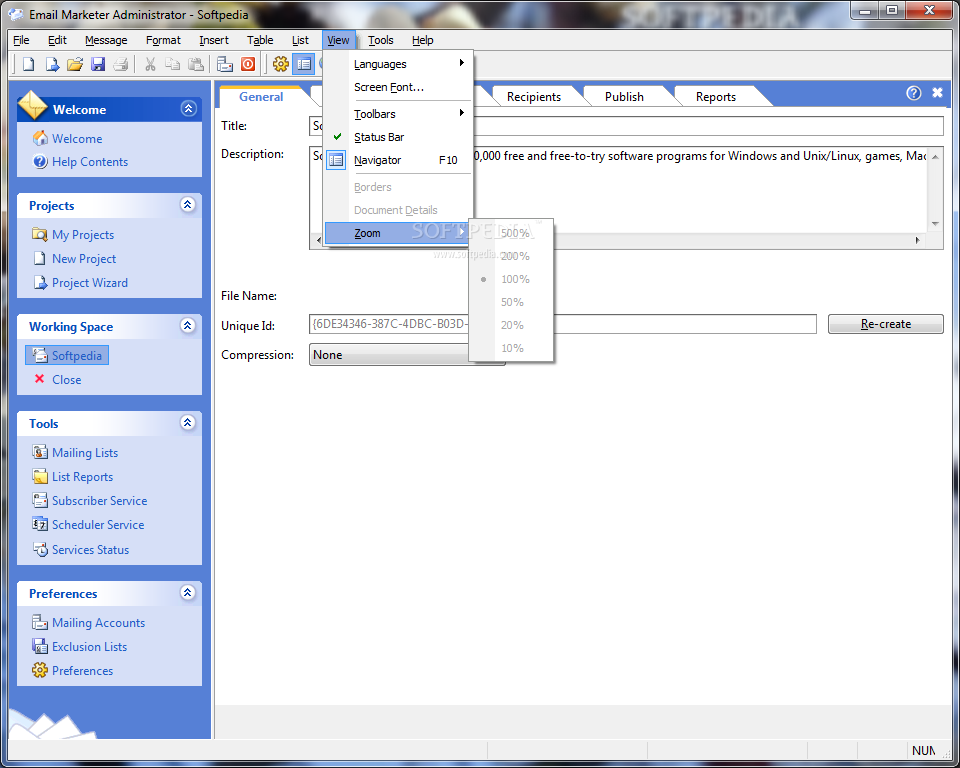The height and width of the screenshot is (768, 960).
Task: Click the red Close X icon
Action: coord(40,378)
